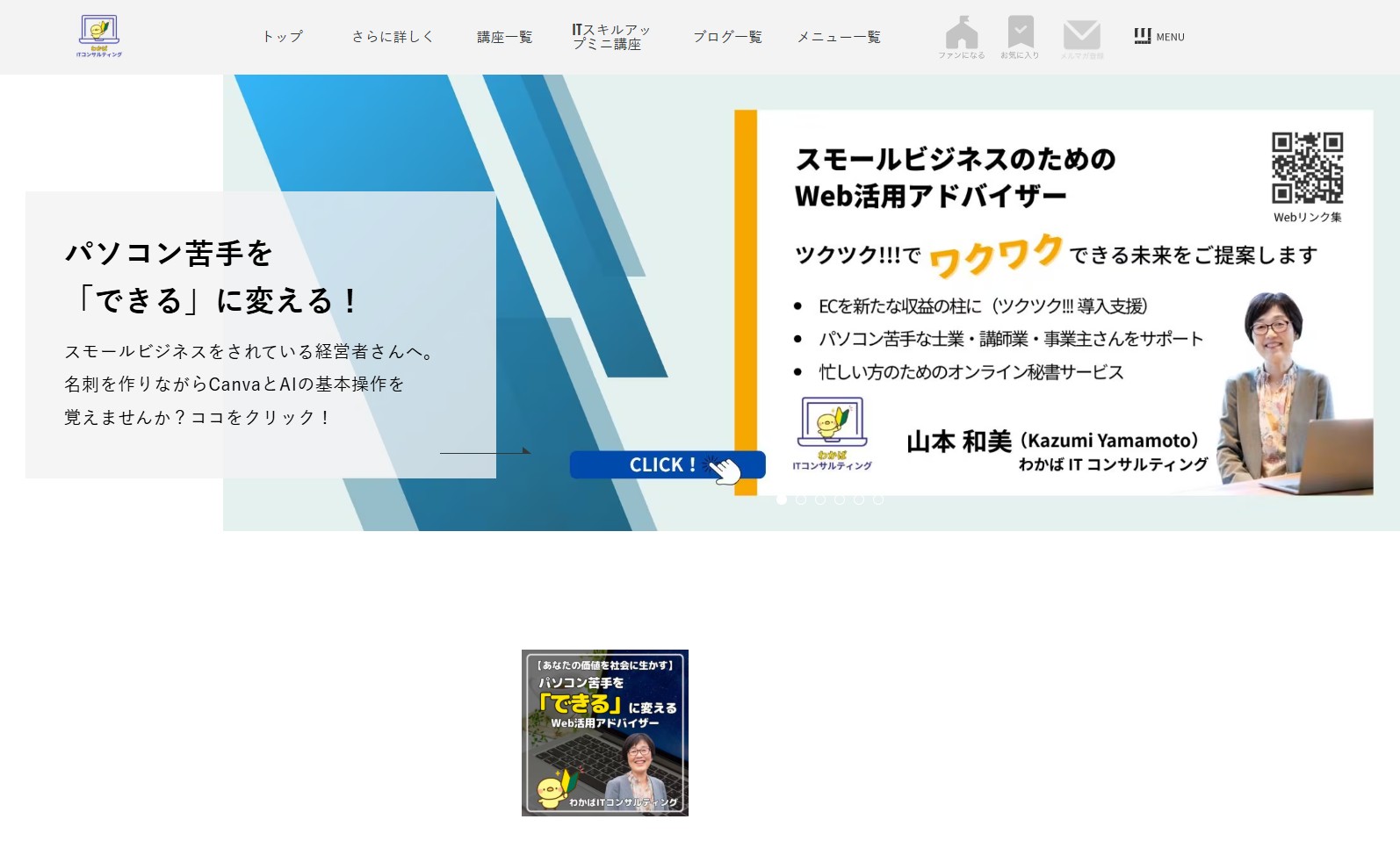
Task: Click the メルマガ登録 envelope icon
Action: pyautogui.click(x=1081, y=37)
